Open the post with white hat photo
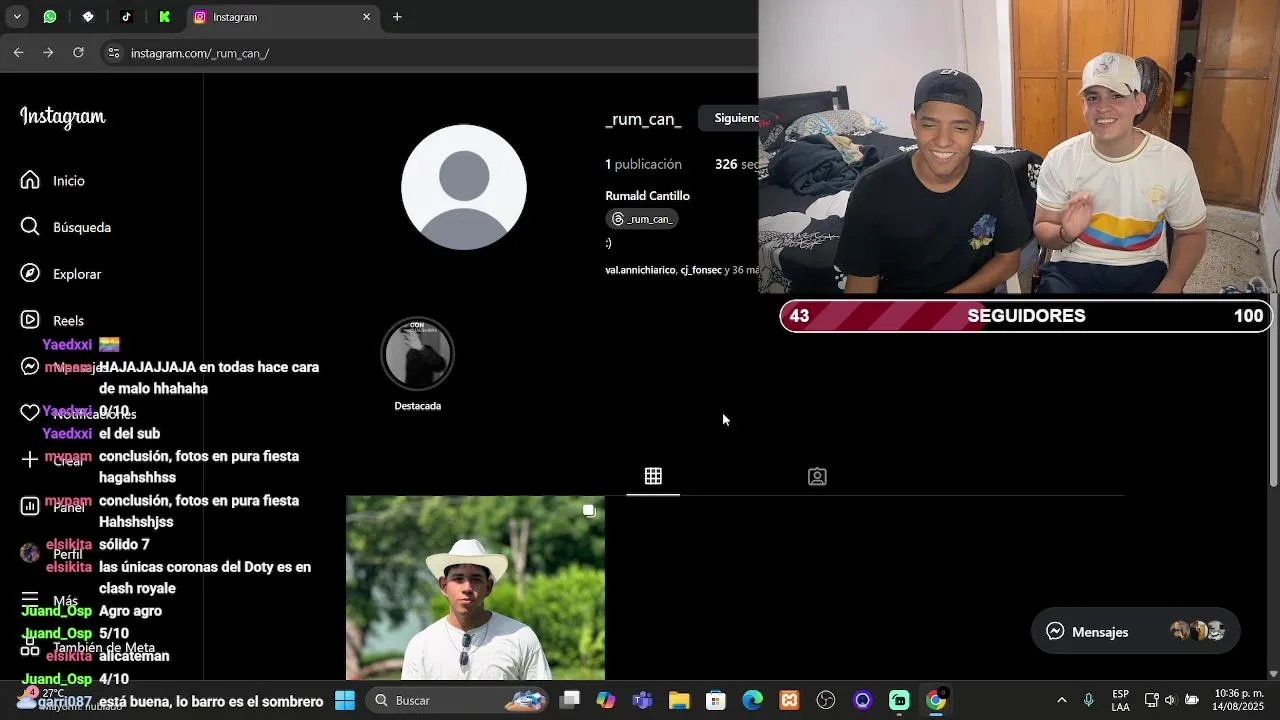 [x=475, y=588]
